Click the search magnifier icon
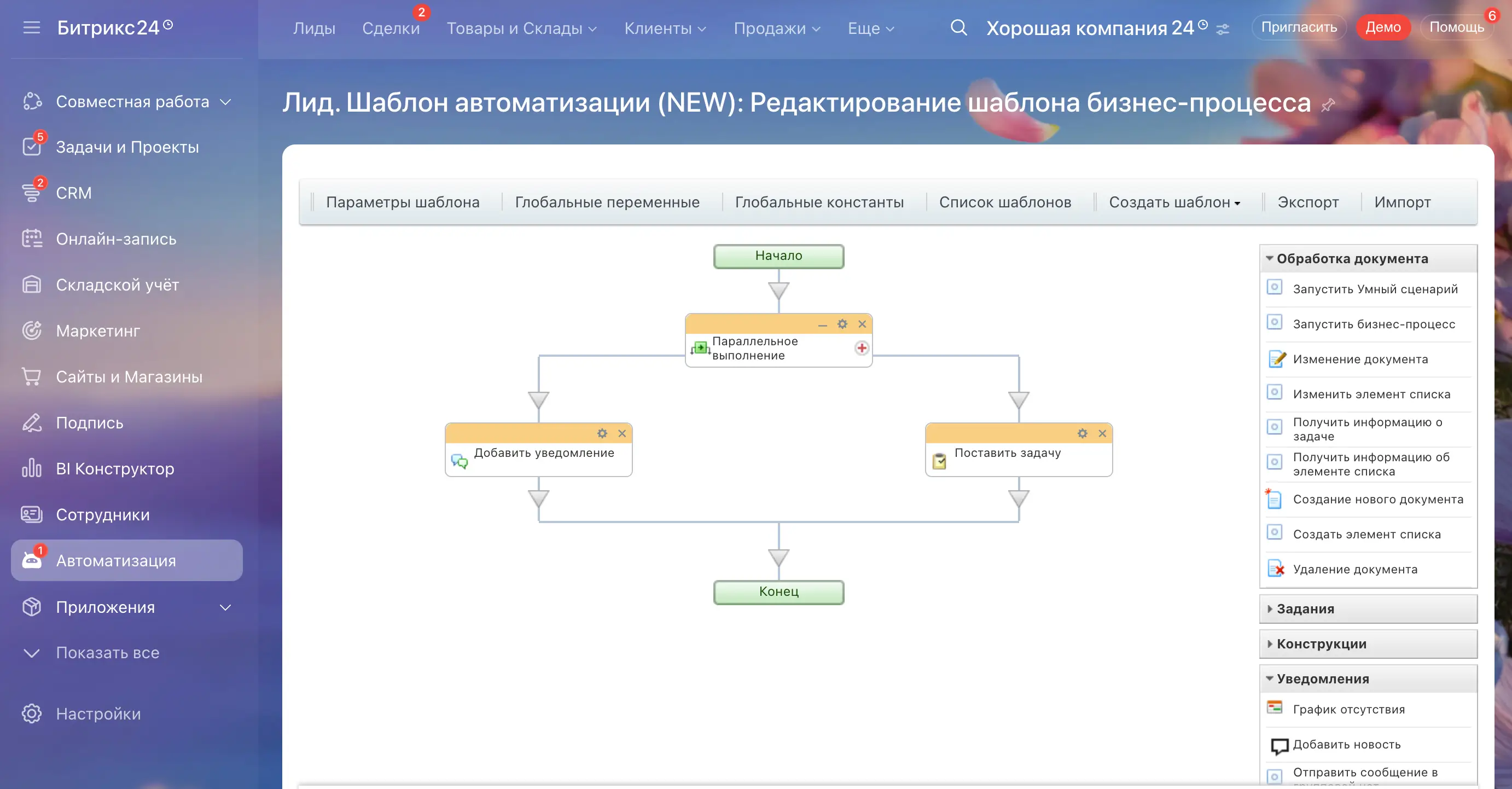This screenshot has width=1512, height=789. 958,27
